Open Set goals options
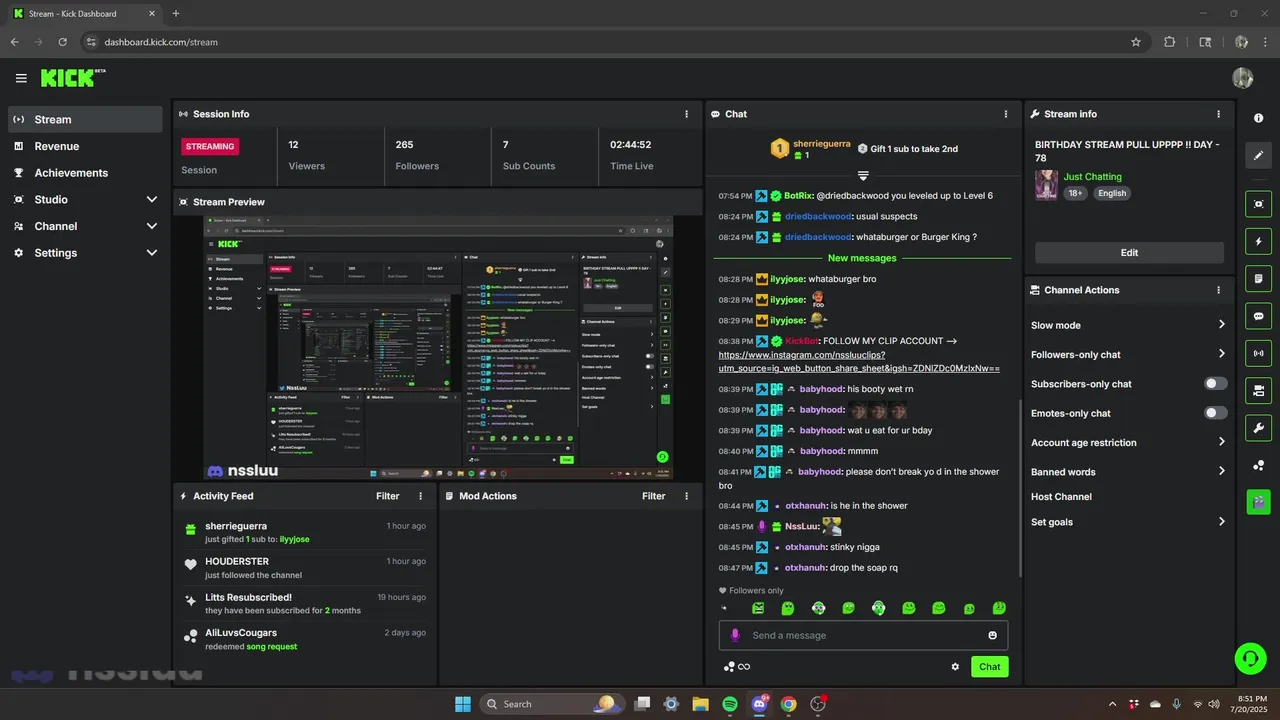Image resolution: width=1280 pixels, height=720 pixels. point(1129,522)
